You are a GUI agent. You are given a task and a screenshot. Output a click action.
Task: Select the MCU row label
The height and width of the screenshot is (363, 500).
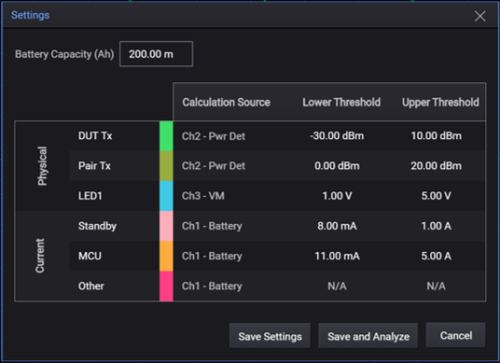pyautogui.click(x=90, y=256)
